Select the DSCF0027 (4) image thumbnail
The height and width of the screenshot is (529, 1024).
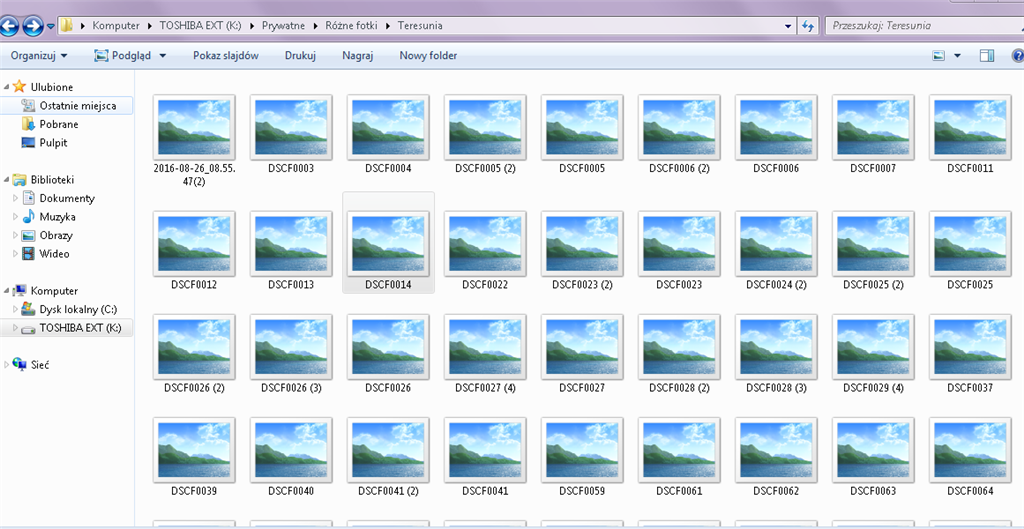click(x=485, y=347)
